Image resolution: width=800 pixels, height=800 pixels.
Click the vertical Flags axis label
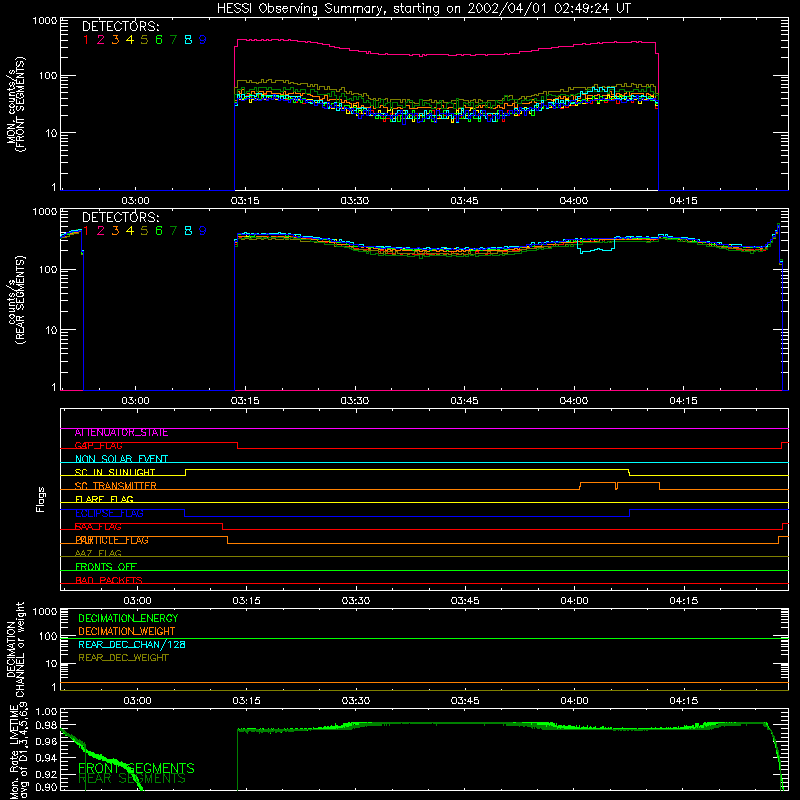coord(41,499)
